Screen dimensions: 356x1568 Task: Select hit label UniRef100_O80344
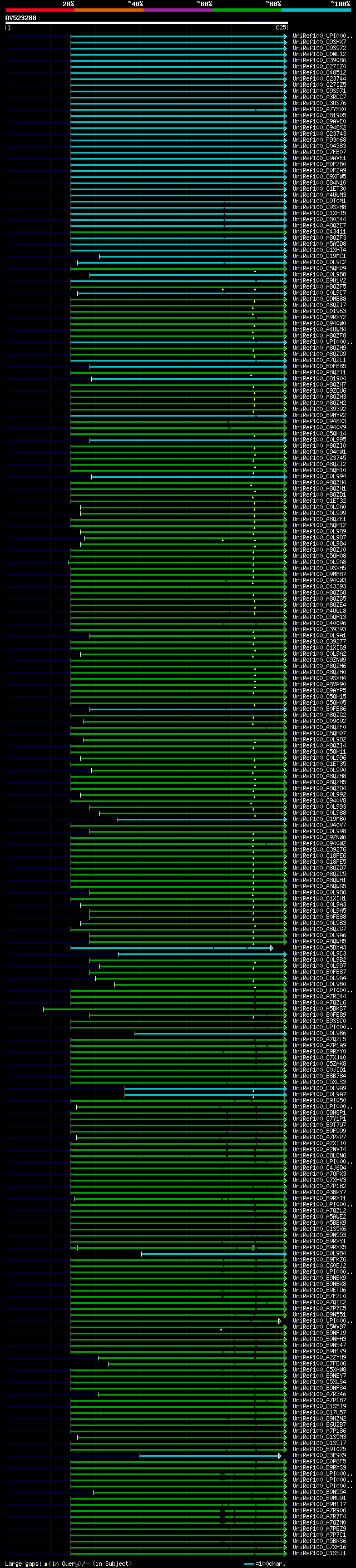point(319,219)
